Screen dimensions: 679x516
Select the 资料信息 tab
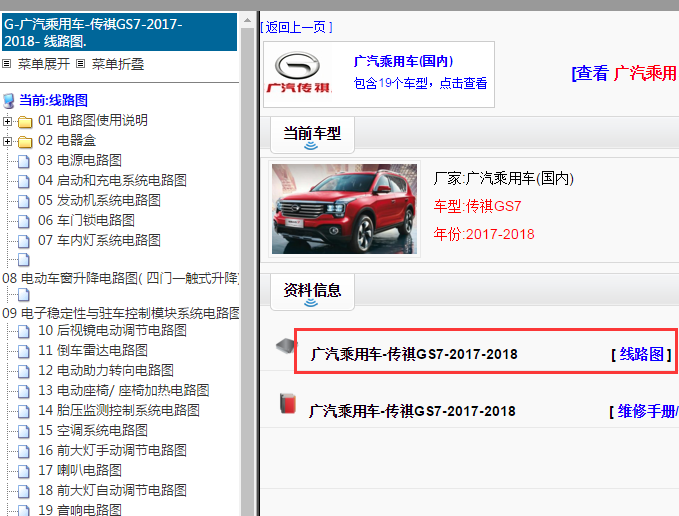coord(312,292)
